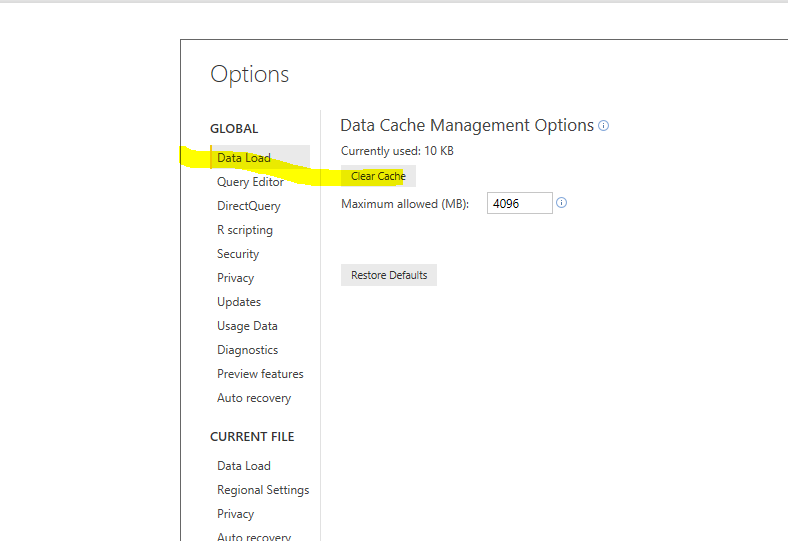View the Preview features list

click(260, 374)
